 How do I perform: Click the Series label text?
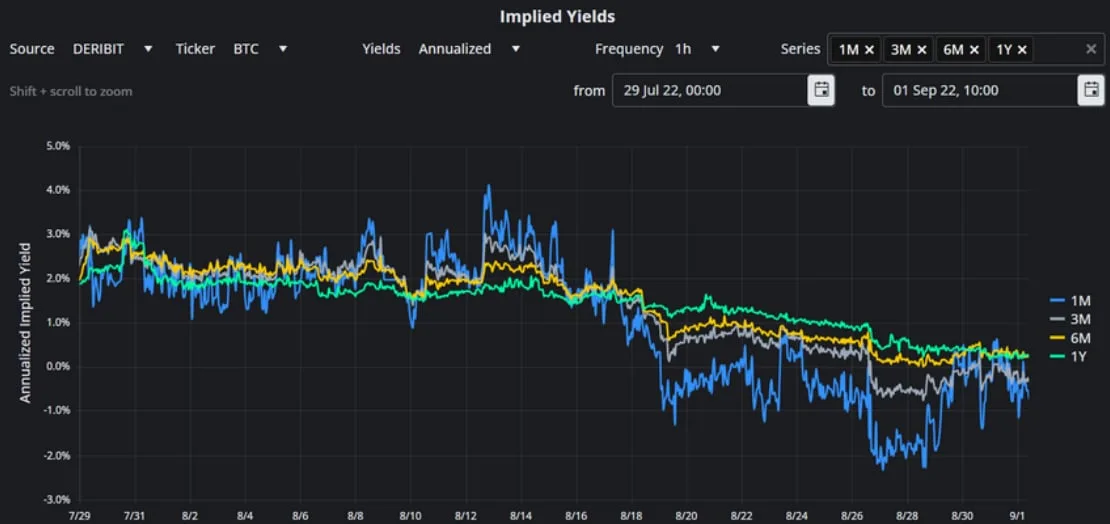point(800,49)
